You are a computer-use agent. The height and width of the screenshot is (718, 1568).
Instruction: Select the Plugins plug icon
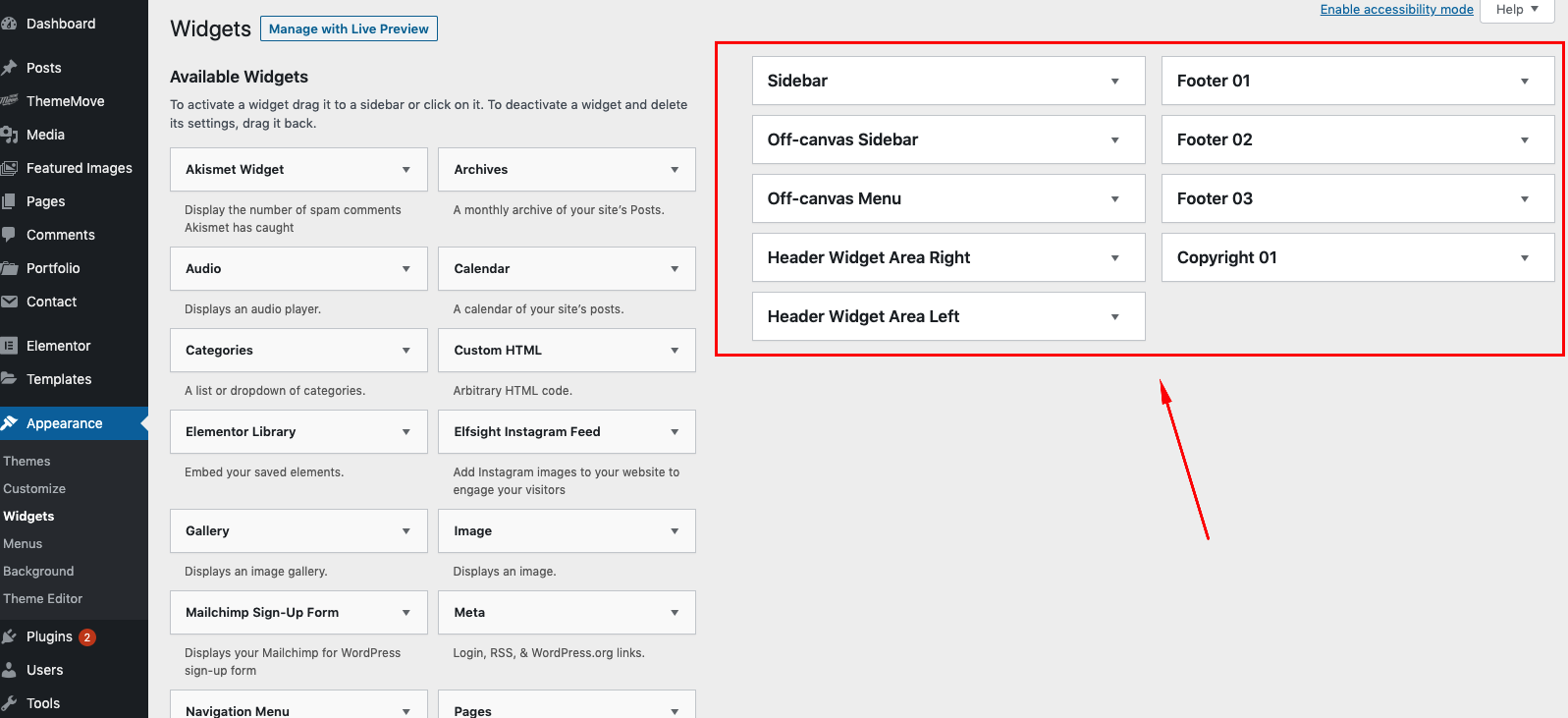14,635
